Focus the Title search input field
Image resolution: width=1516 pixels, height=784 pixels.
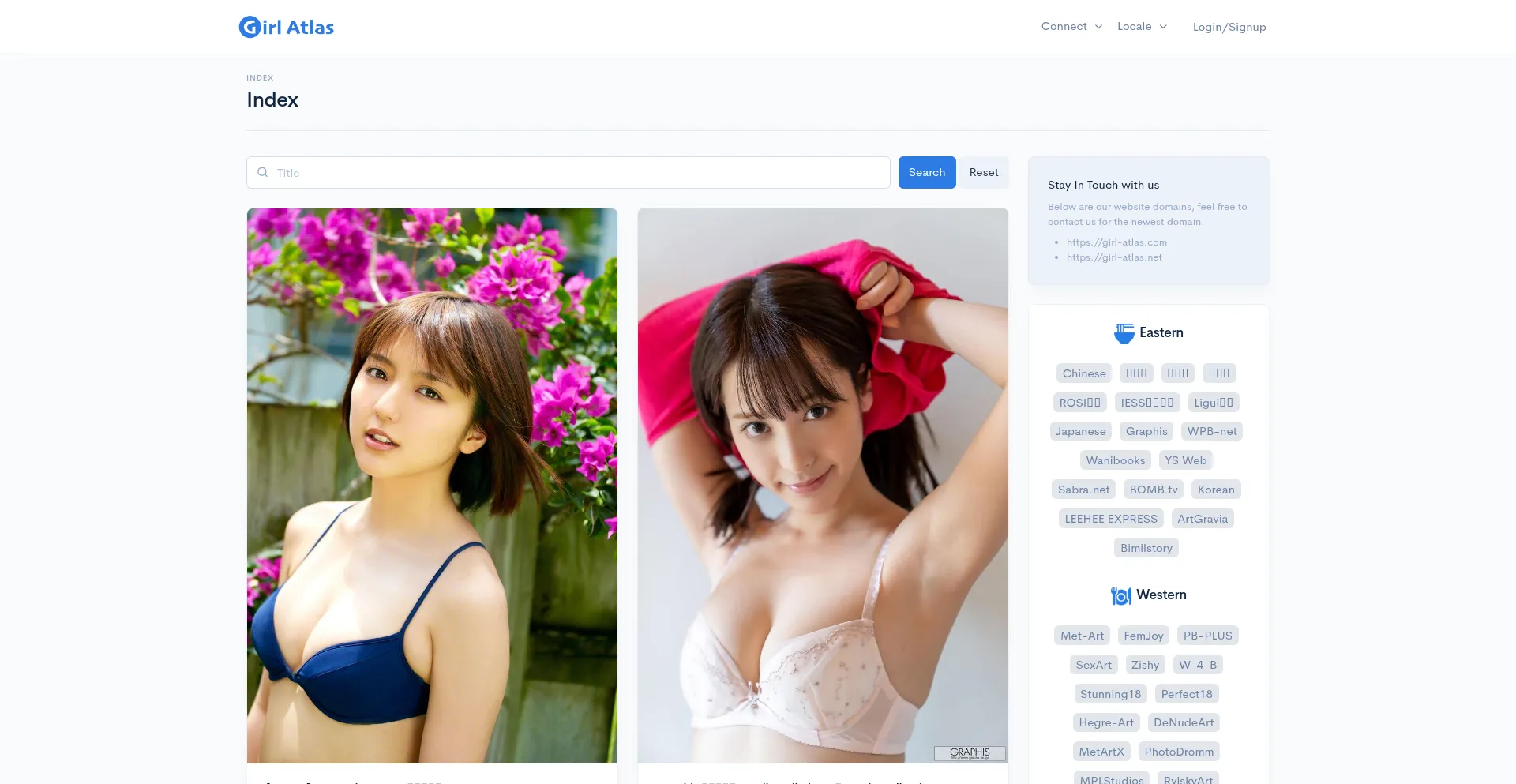point(568,172)
